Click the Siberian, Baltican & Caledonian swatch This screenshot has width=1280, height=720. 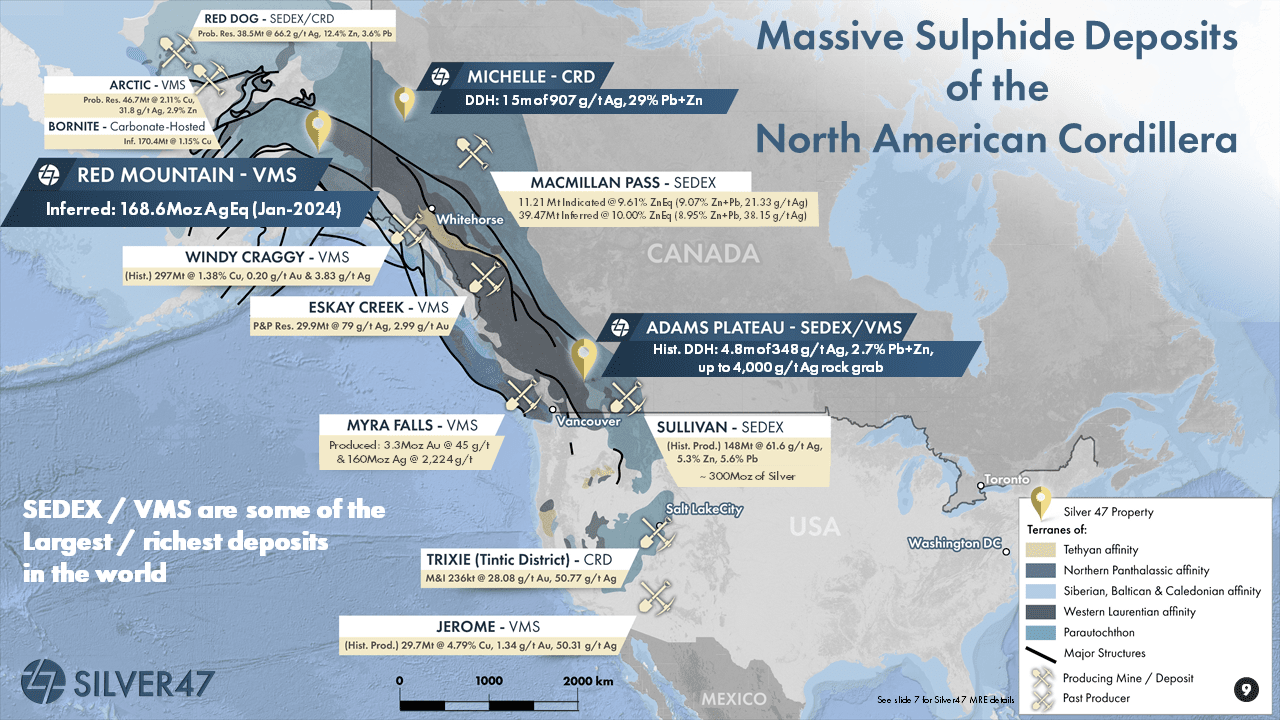(x=1041, y=591)
